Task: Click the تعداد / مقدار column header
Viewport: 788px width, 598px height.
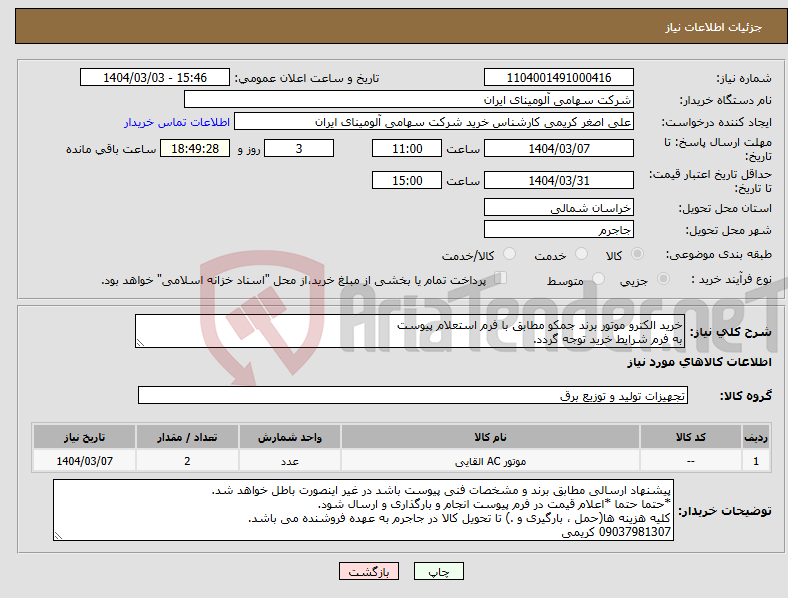Action: [187, 437]
